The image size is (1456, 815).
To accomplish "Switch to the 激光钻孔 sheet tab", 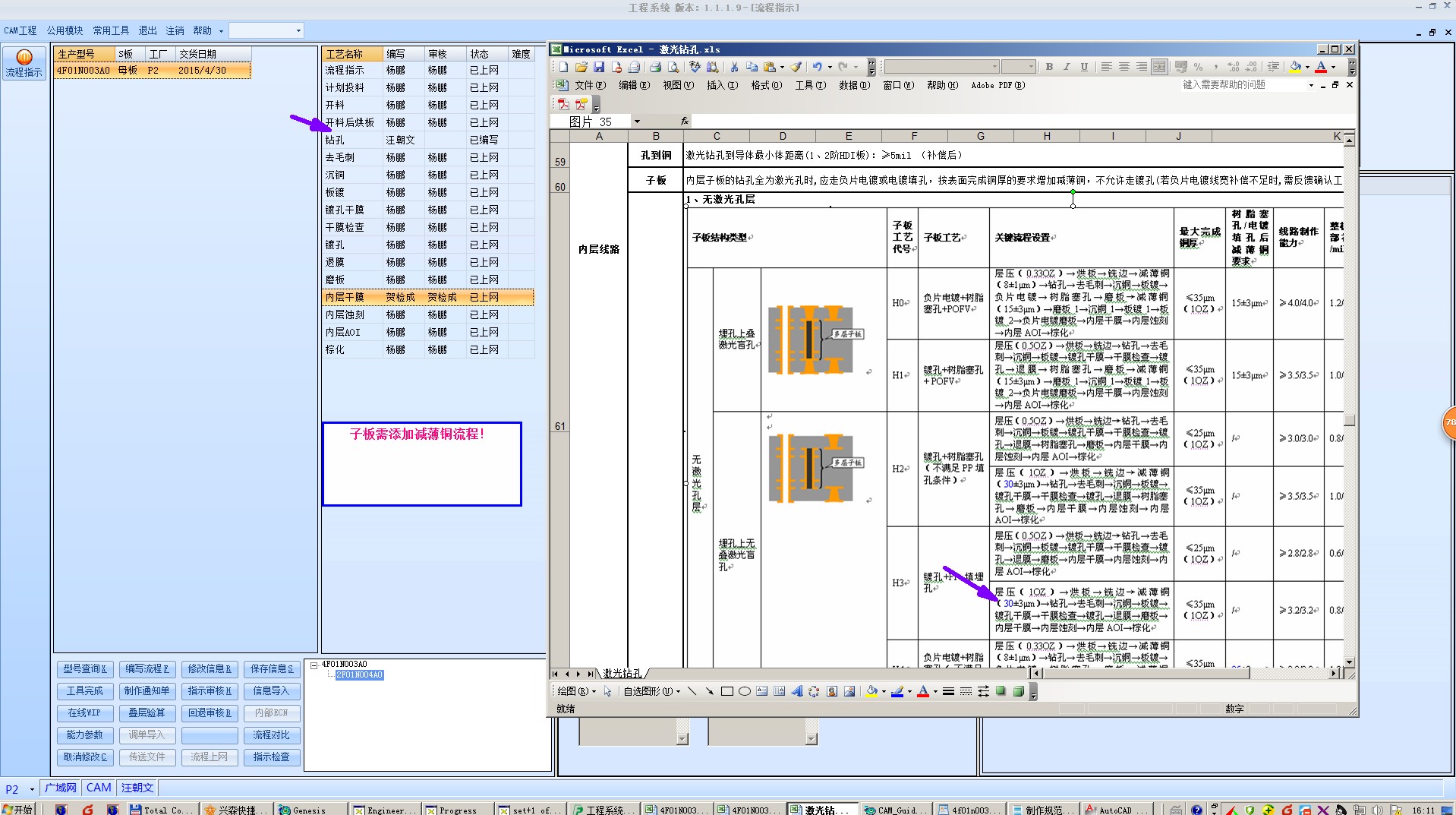I will [622, 674].
